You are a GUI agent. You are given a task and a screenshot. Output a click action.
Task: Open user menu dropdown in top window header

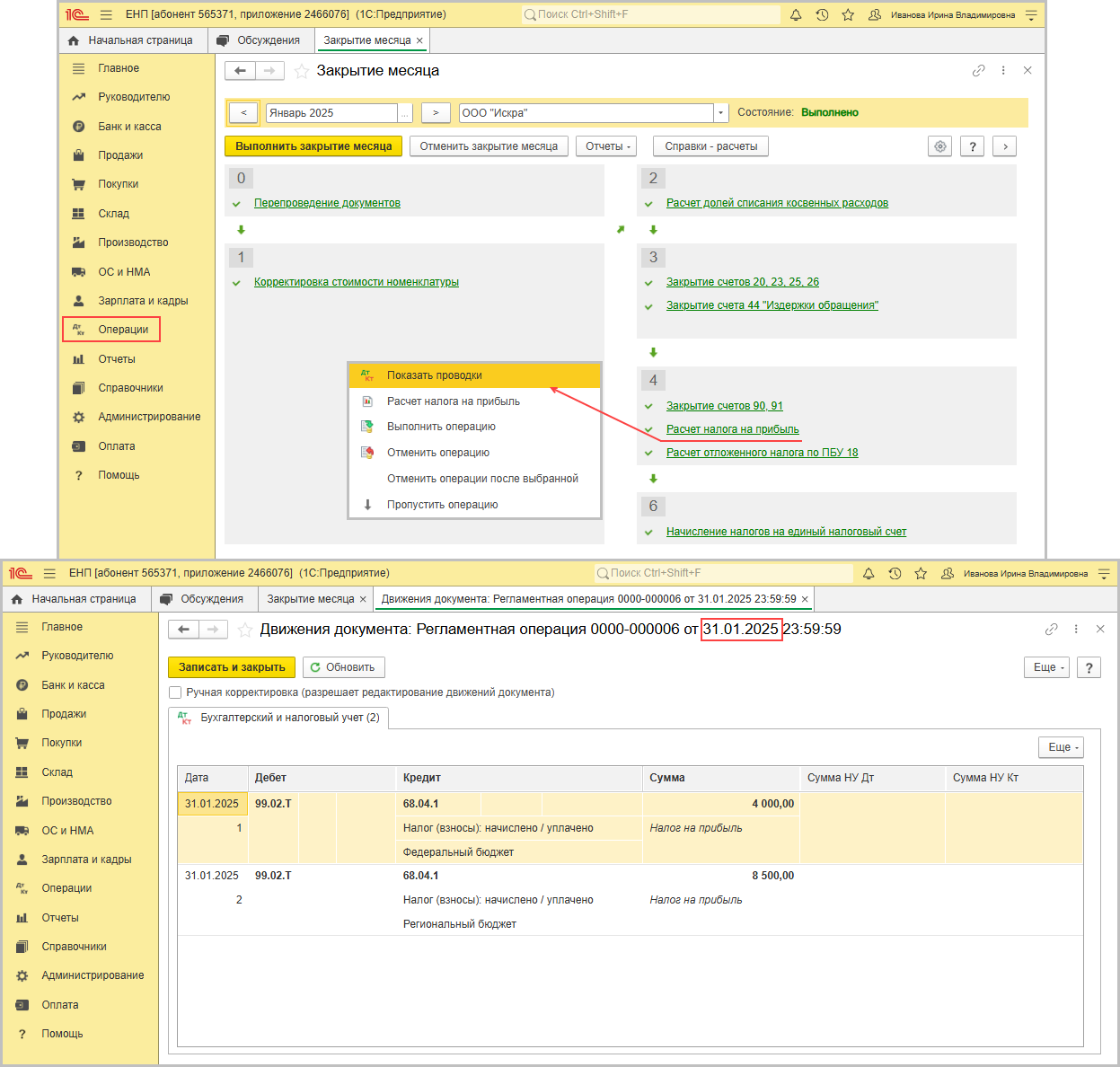(x=1031, y=14)
